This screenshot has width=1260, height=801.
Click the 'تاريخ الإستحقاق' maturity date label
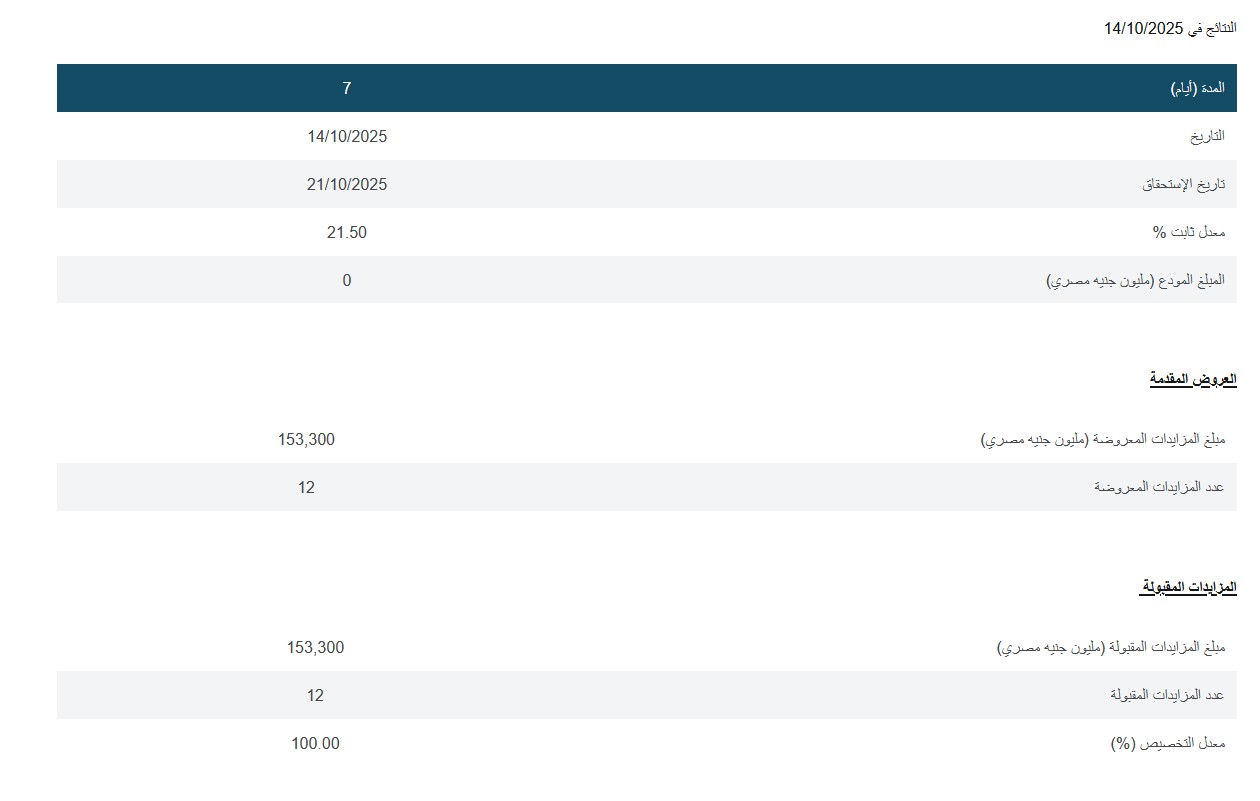[1183, 184]
